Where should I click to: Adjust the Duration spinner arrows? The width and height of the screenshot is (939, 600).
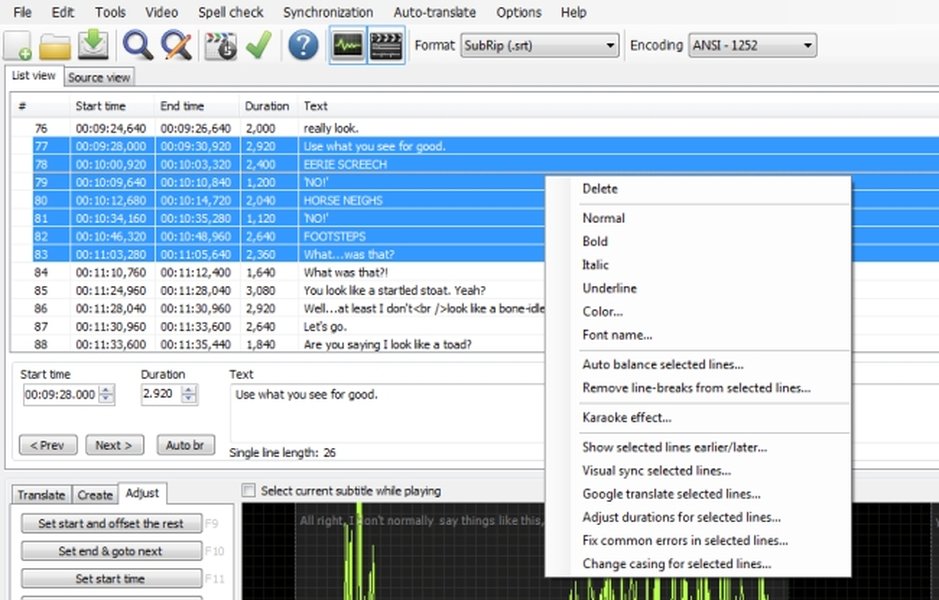pyautogui.click(x=189, y=393)
